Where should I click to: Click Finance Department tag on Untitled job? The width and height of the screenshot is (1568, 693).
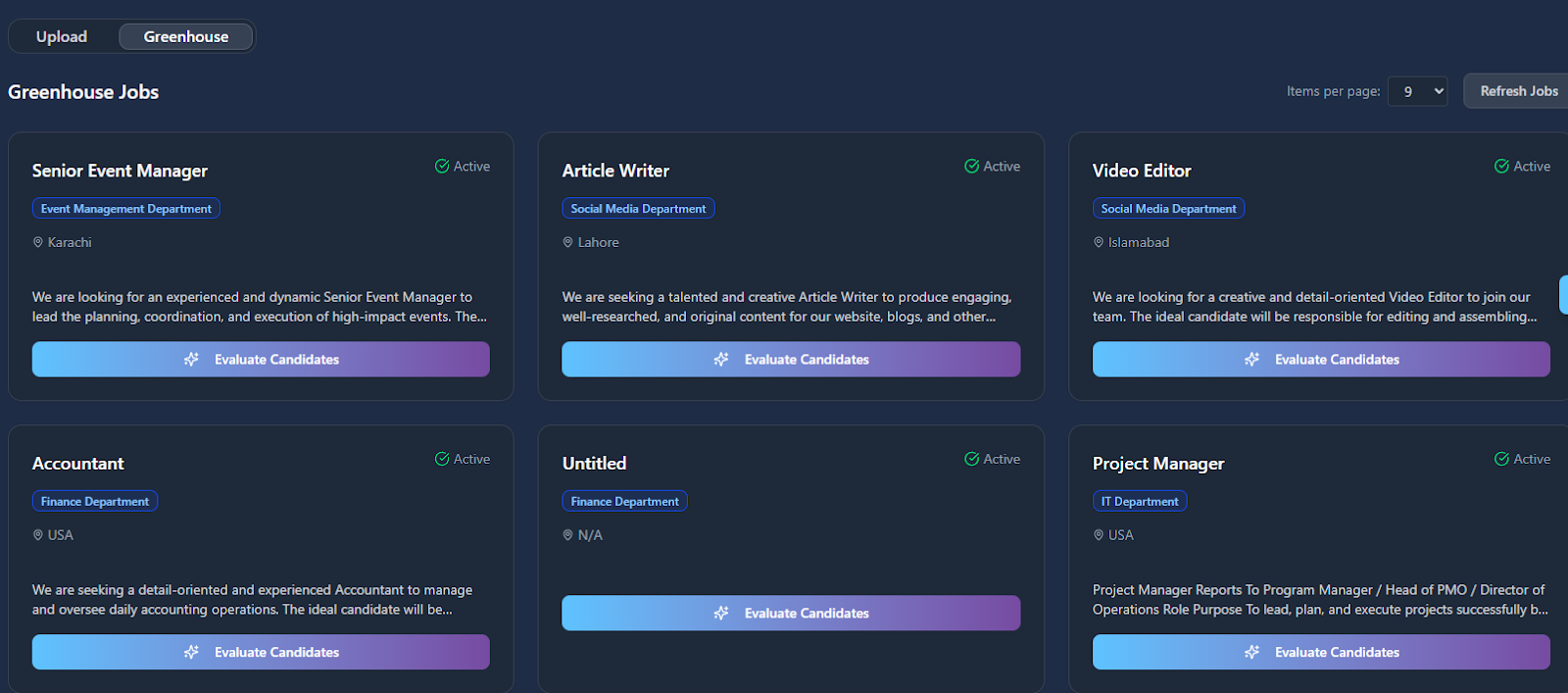tap(624, 501)
